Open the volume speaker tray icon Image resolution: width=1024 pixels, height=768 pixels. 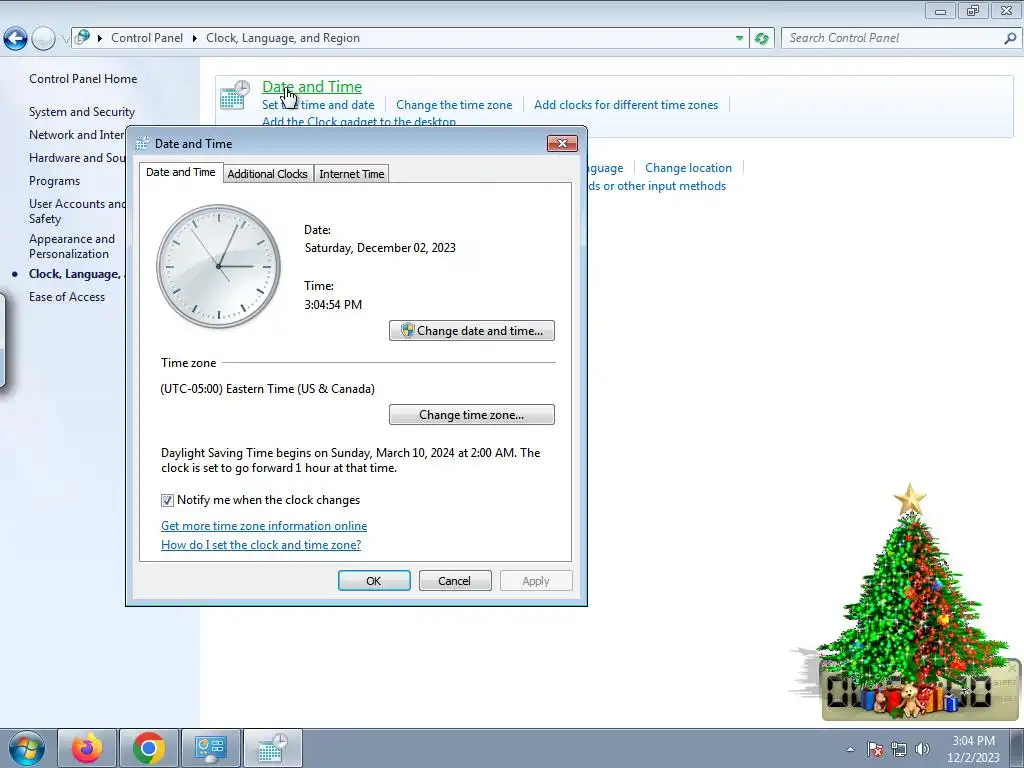tap(922, 749)
